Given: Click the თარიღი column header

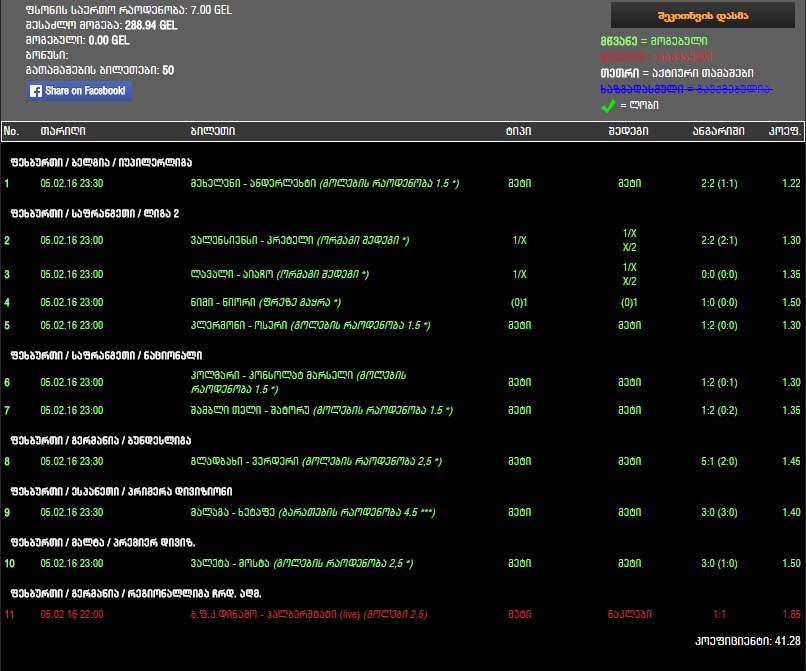Looking at the screenshot, I should [62, 131].
